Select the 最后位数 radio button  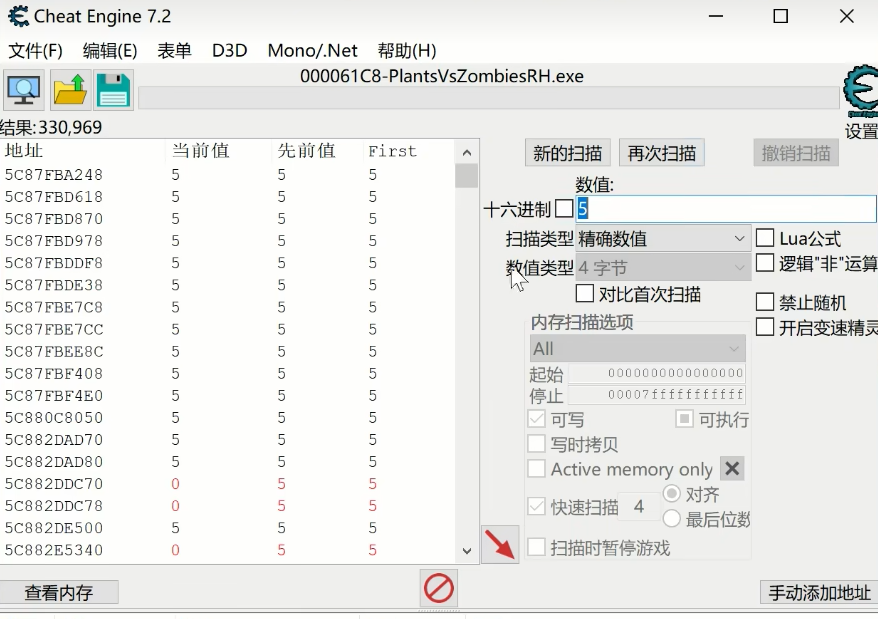coord(672,518)
